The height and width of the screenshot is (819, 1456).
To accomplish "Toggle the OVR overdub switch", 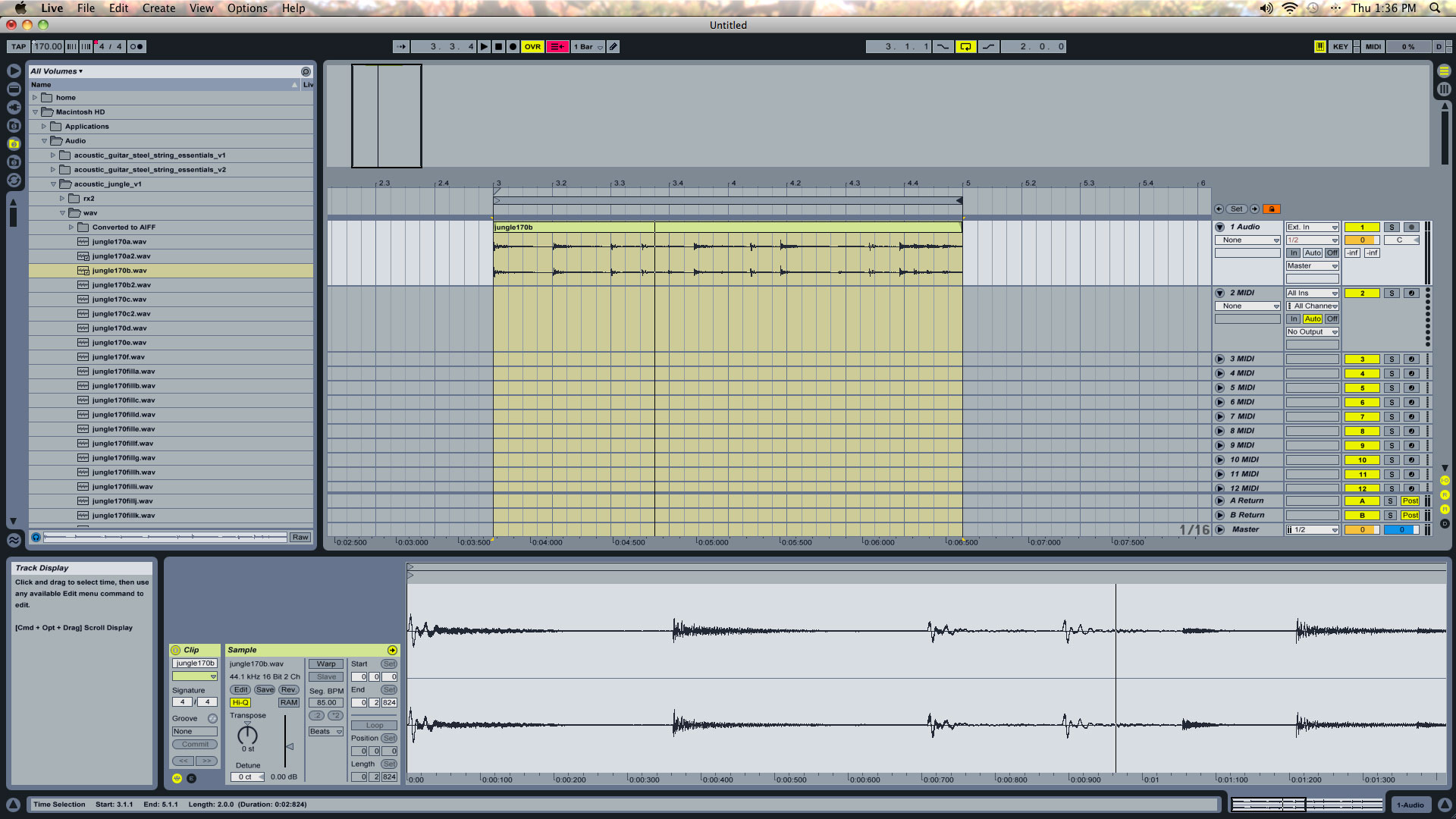I will coord(532,47).
